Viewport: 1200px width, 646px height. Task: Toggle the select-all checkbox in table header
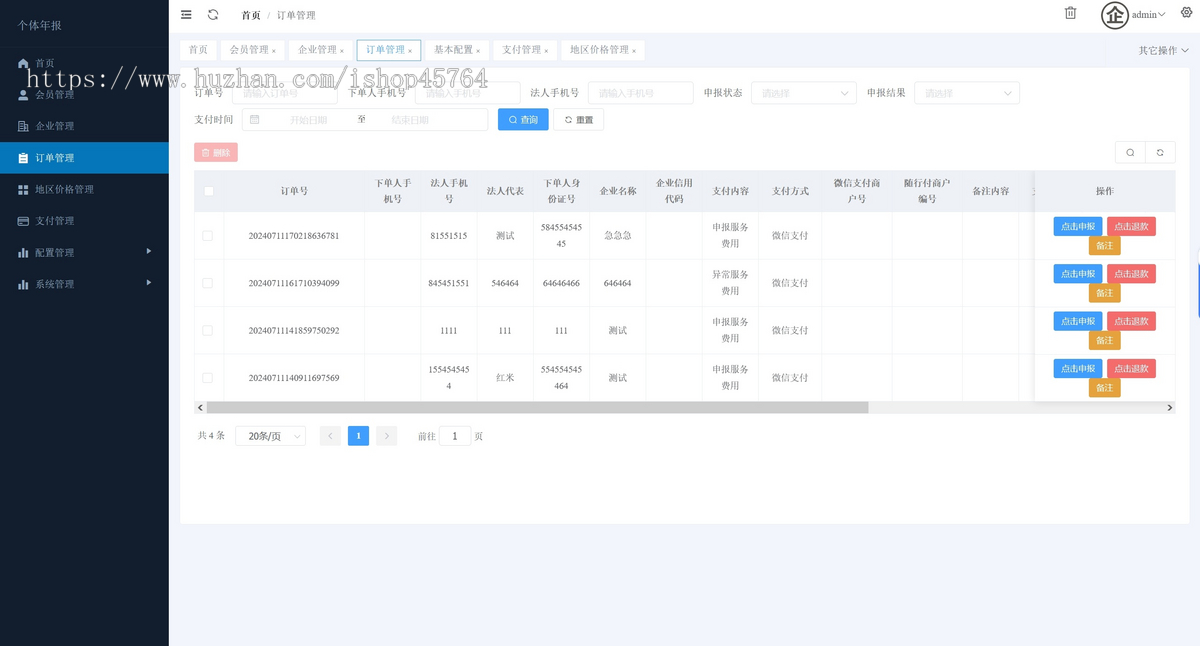click(208, 191)
